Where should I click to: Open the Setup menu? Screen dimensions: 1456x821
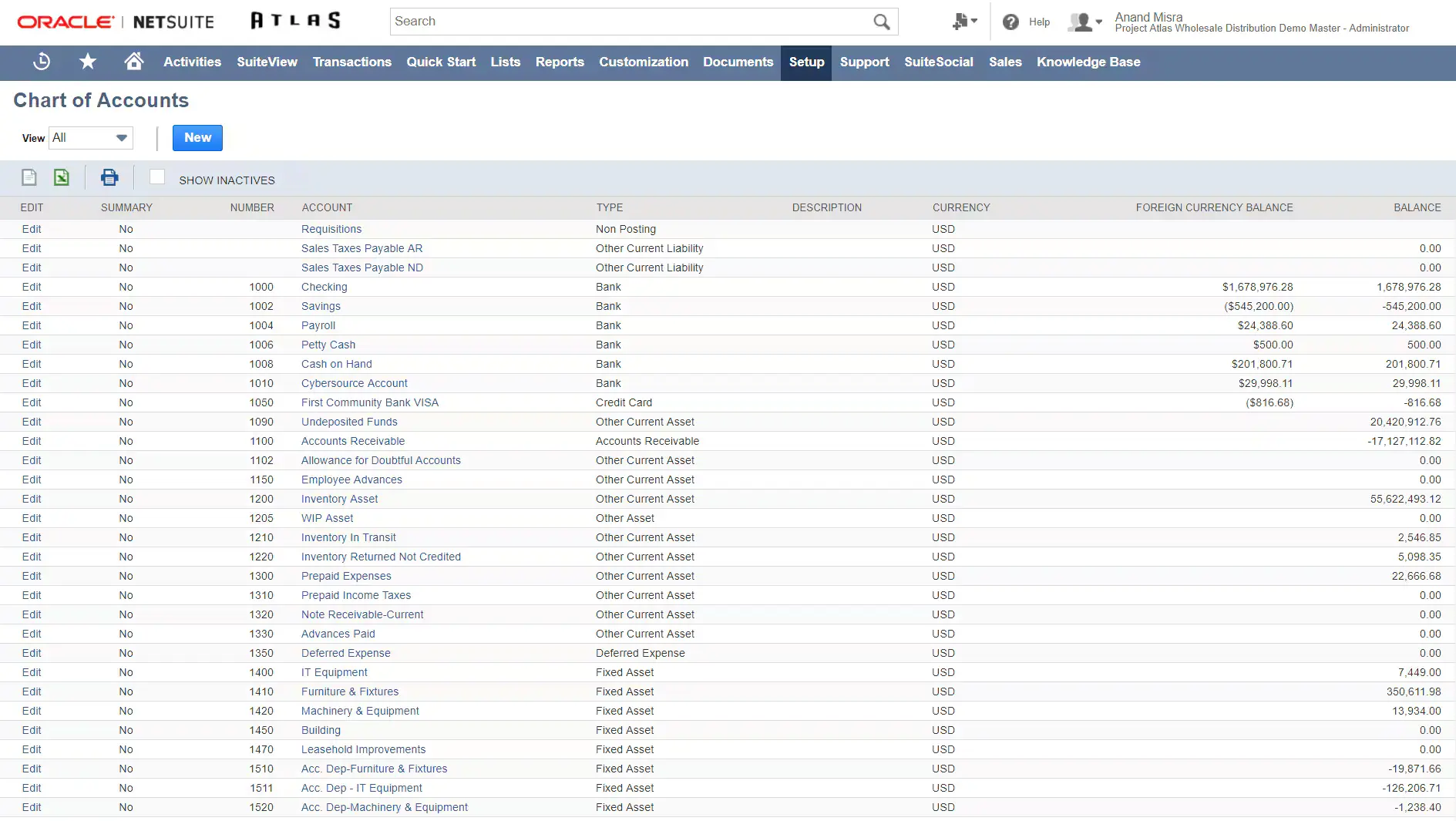[x=805, y=62]
